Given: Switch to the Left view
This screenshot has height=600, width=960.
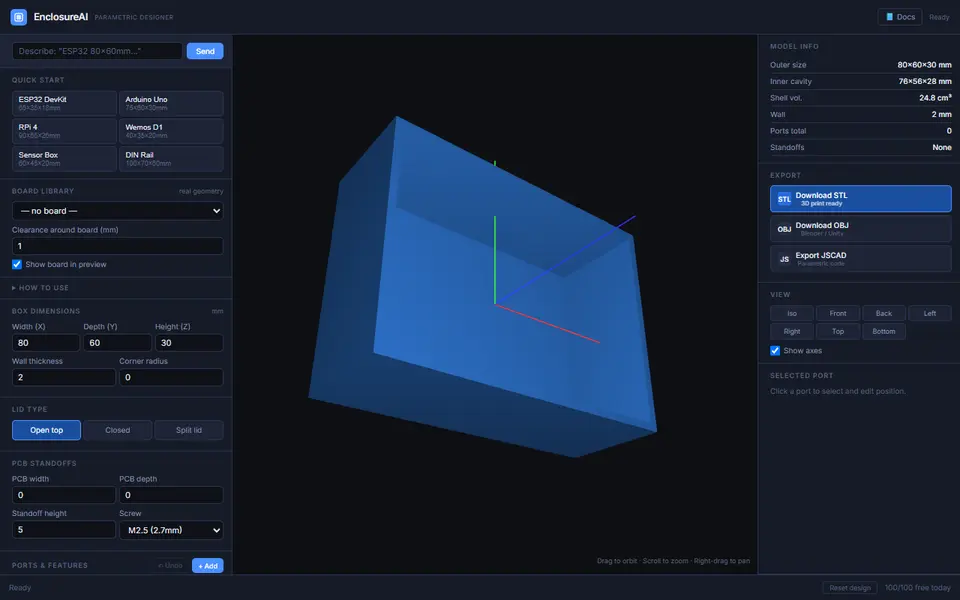Looking at the screenshot, I should click(x=929, y=313).
